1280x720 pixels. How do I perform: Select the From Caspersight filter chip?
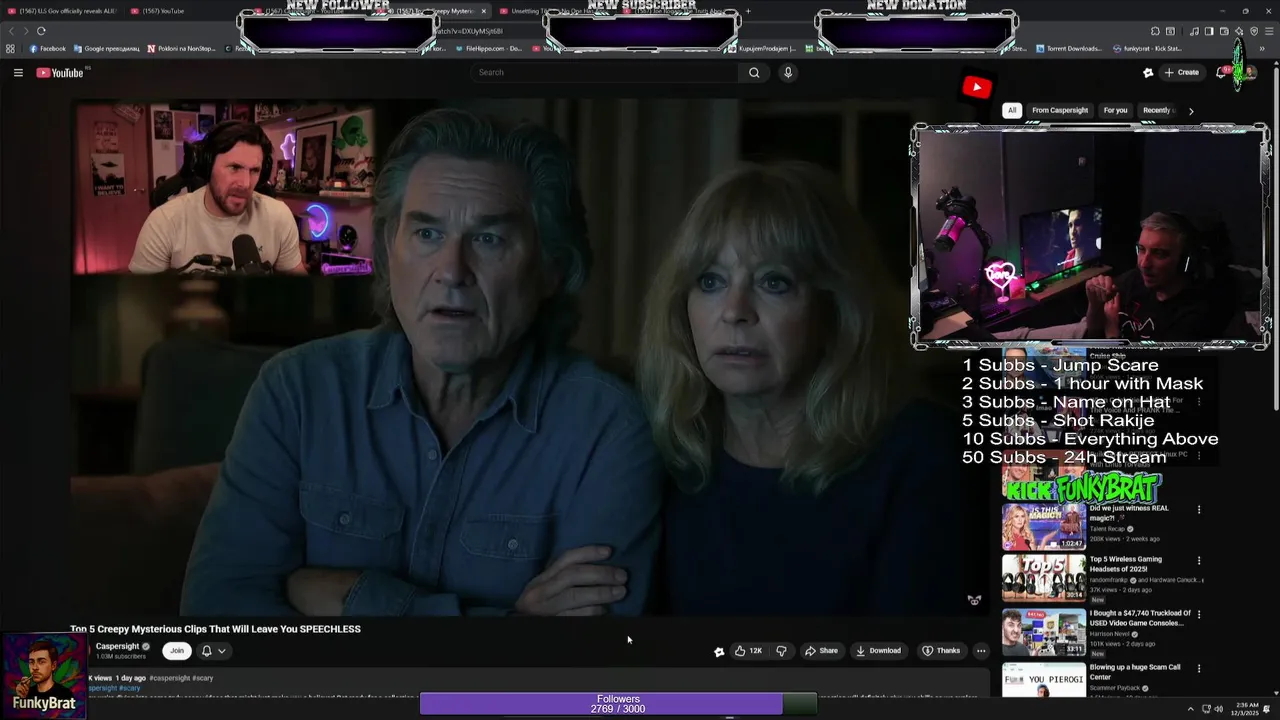[1060, 110]
